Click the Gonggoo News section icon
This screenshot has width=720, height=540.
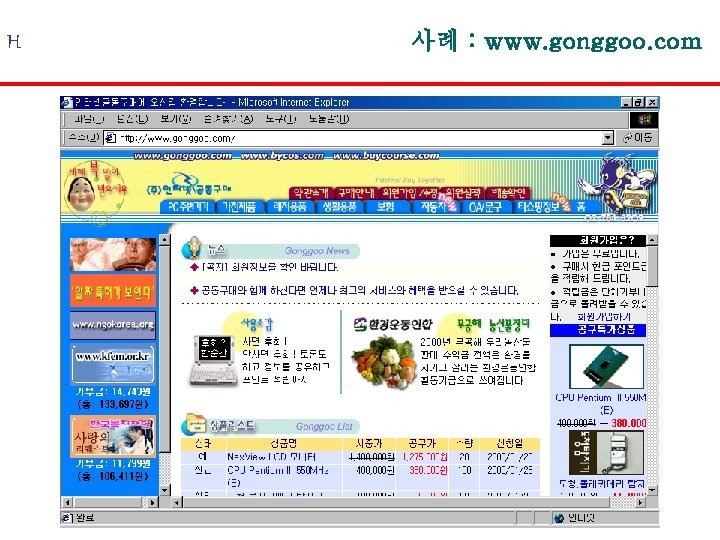194,249
